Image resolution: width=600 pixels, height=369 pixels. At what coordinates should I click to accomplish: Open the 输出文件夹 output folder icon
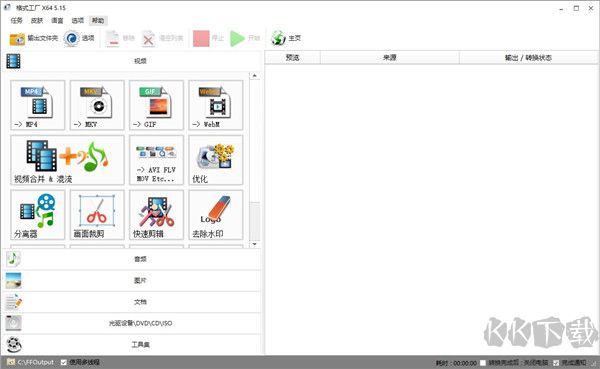click(x=17, y=39)
